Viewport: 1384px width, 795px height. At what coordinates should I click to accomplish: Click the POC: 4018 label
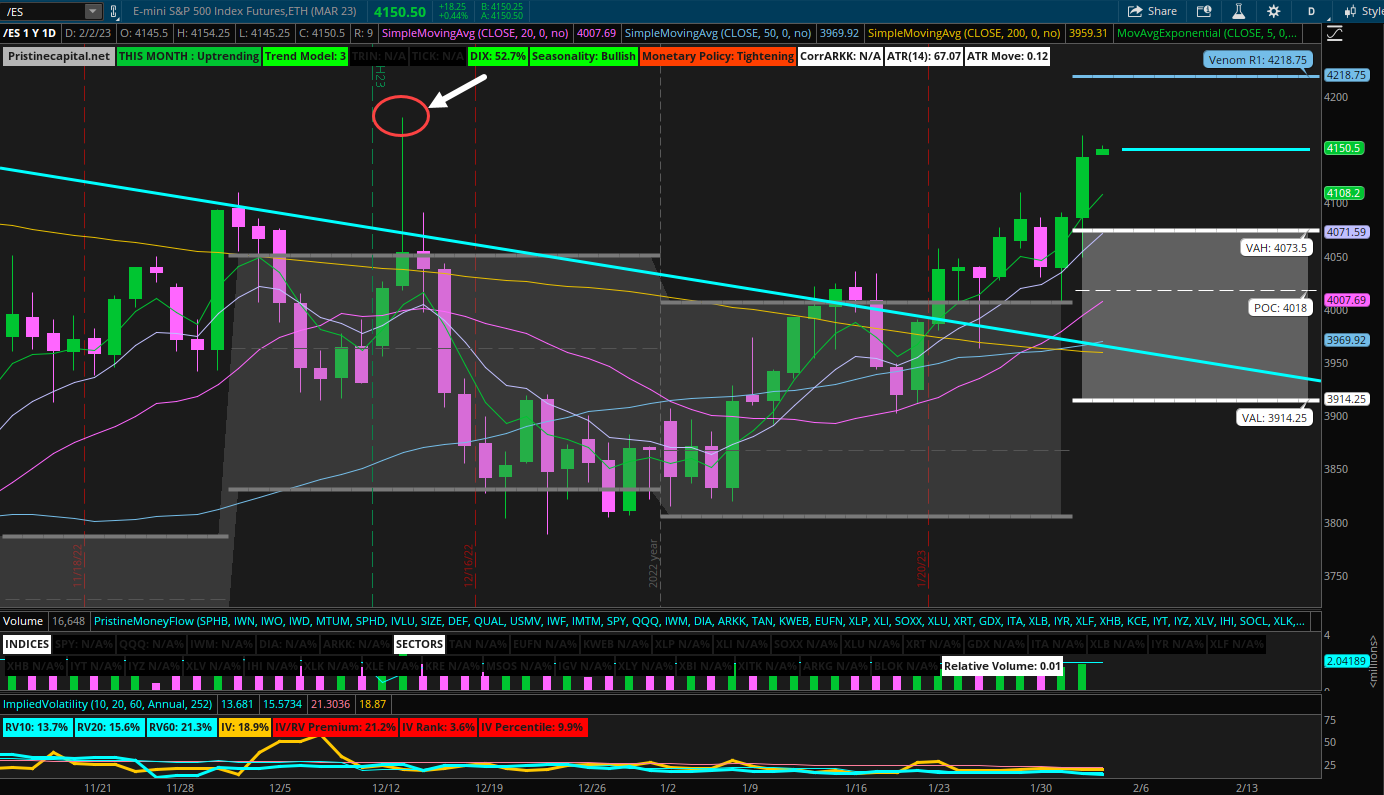[1280, 308]
